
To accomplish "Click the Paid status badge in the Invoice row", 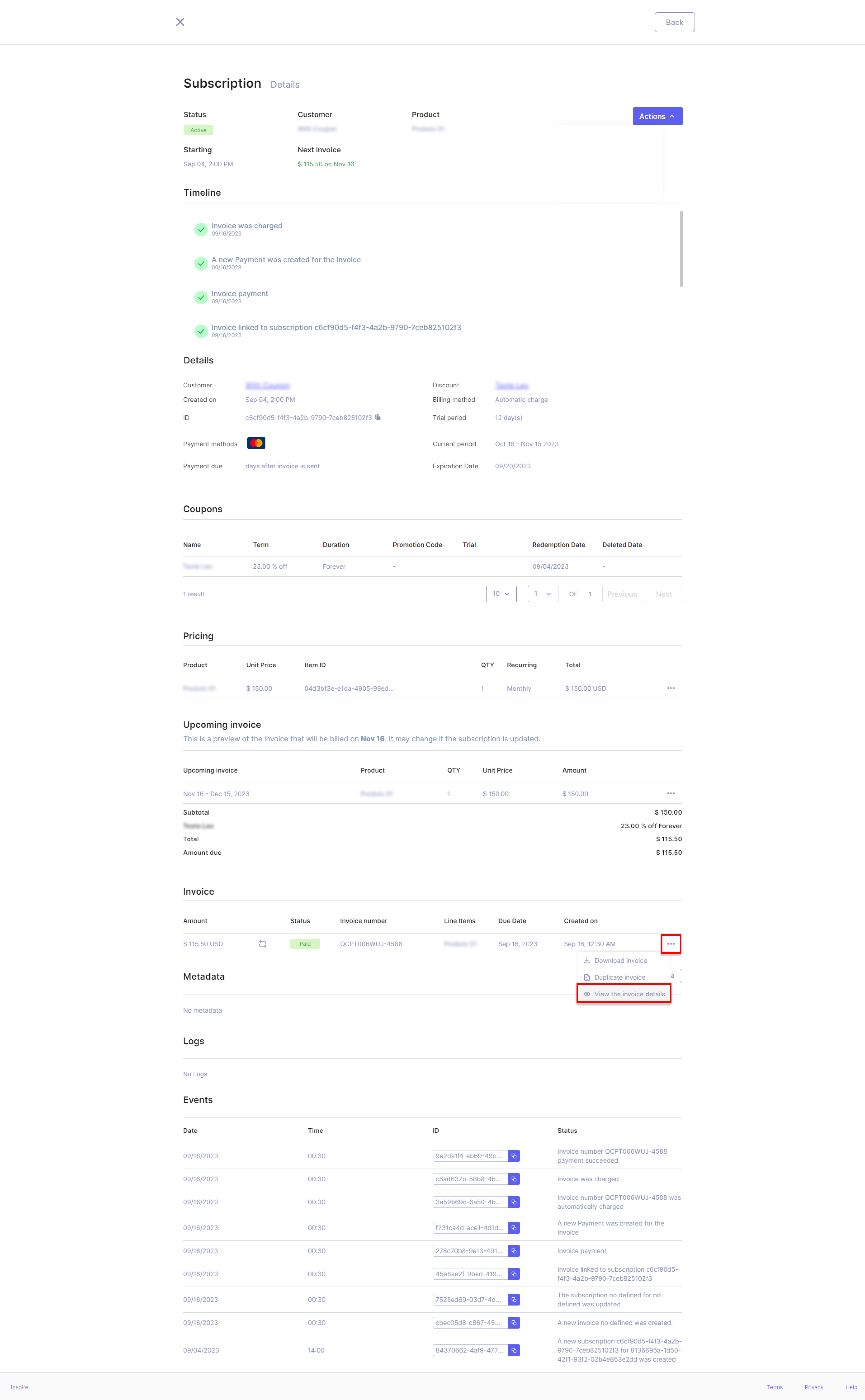I will click(x=305, y=944).
